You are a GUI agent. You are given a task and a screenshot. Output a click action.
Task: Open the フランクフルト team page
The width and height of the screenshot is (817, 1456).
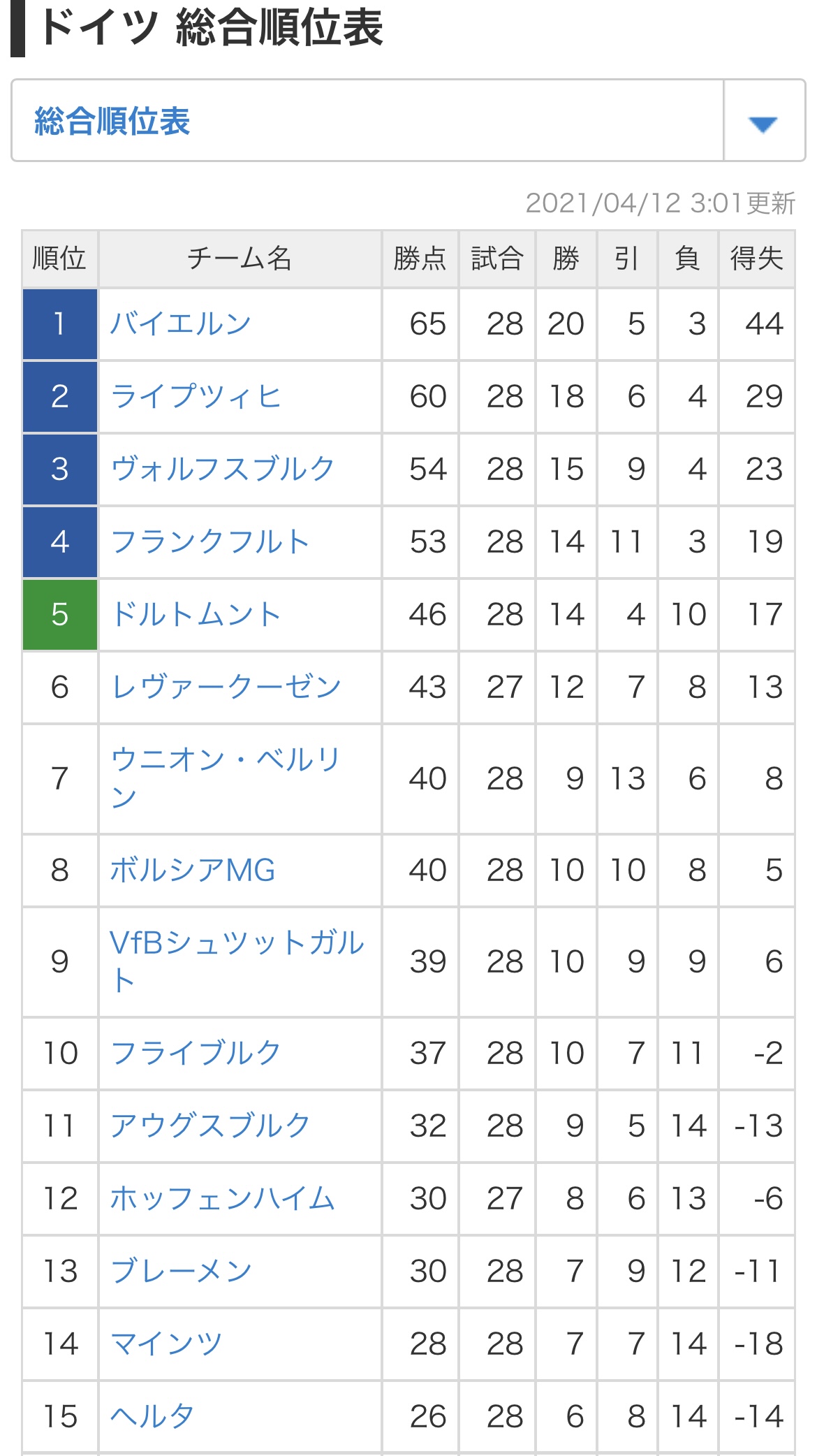click(x=209, y=541)
